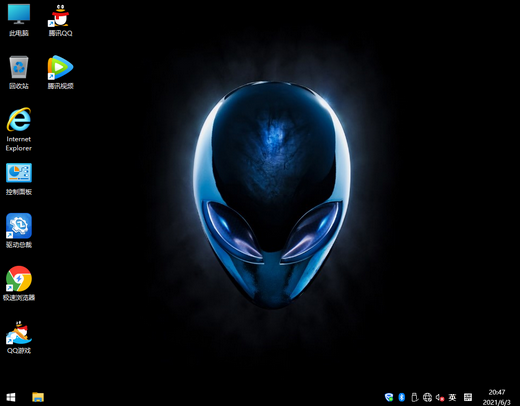Select the 驱动总裁 shortcut icon
520x406 pixels.
tap(19, 231)
